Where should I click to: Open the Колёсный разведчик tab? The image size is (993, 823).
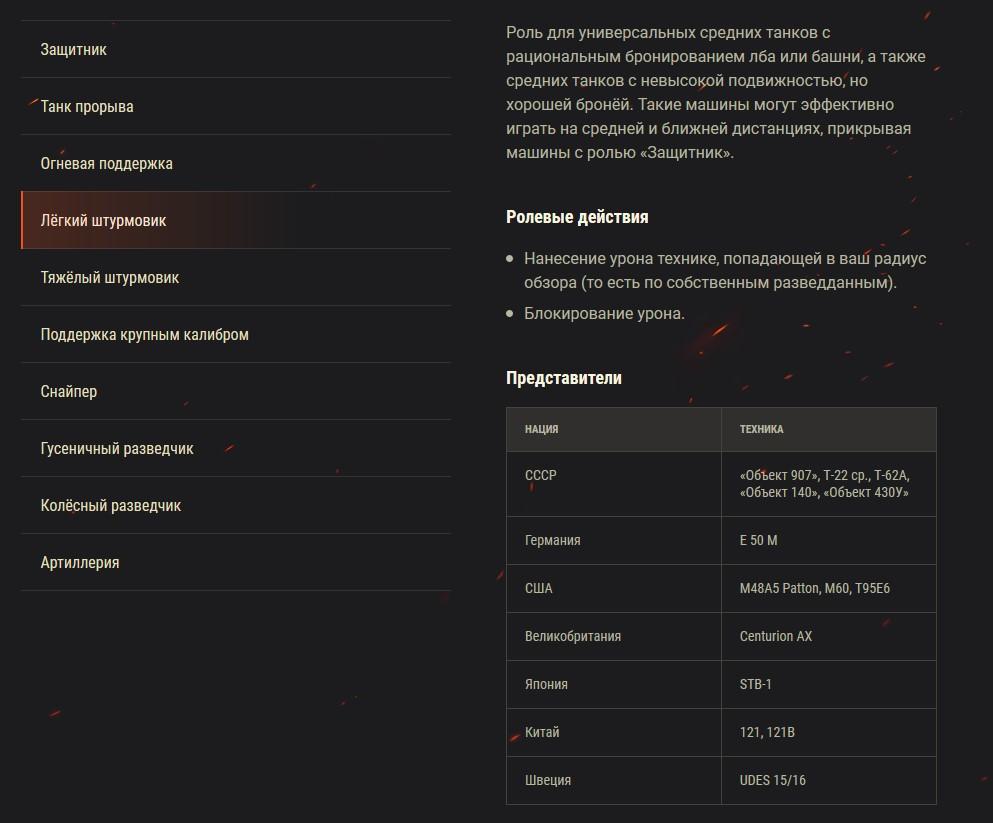point(110,505)
